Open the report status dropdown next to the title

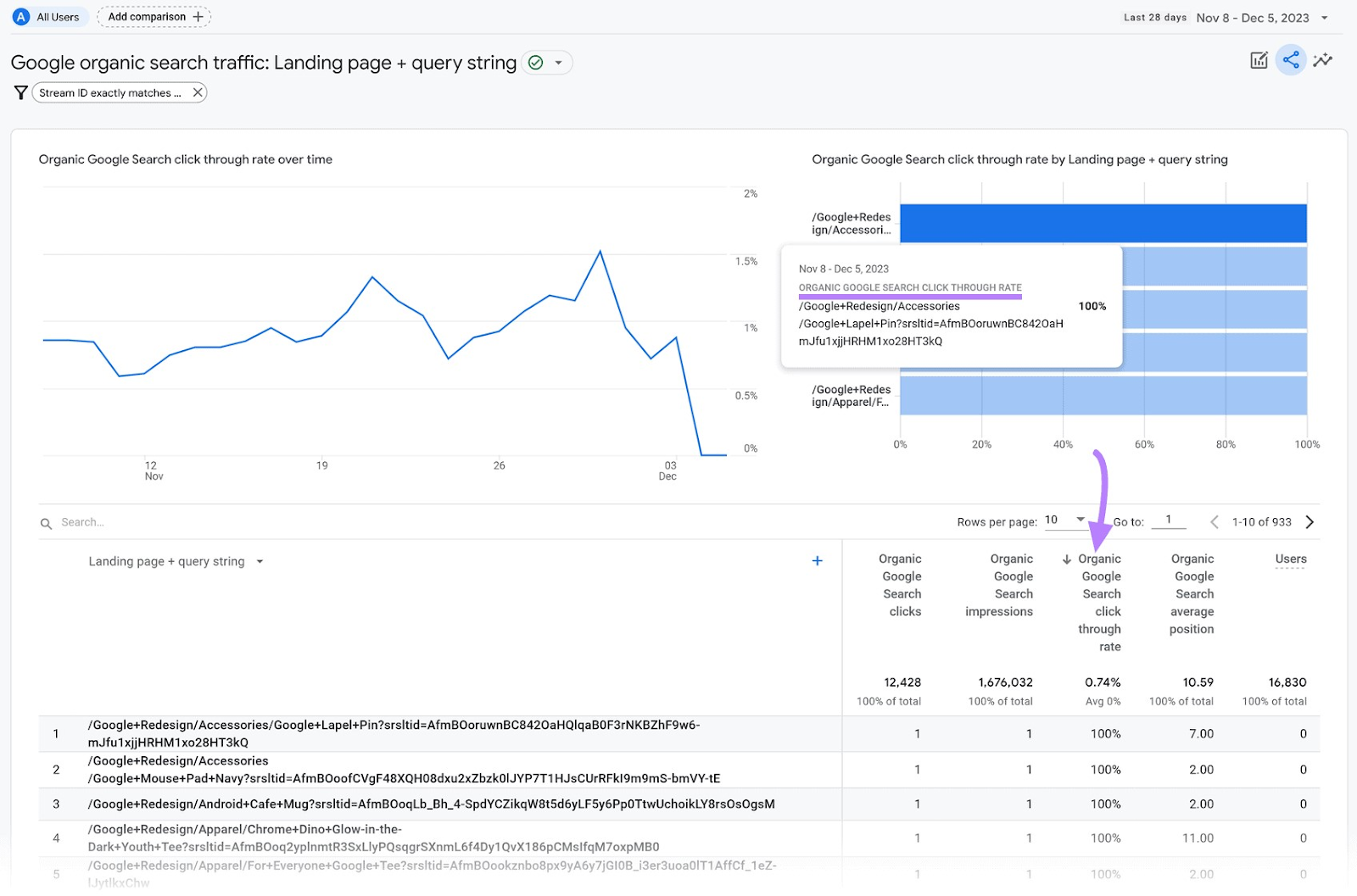click(x=558, y=63)
